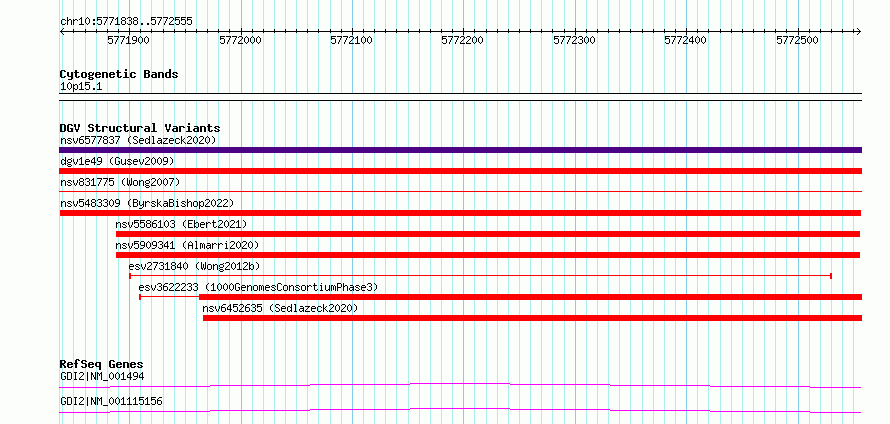
Task: Click the magenta GDI2|NM_001494 transcript line
Action: point(460,386)
